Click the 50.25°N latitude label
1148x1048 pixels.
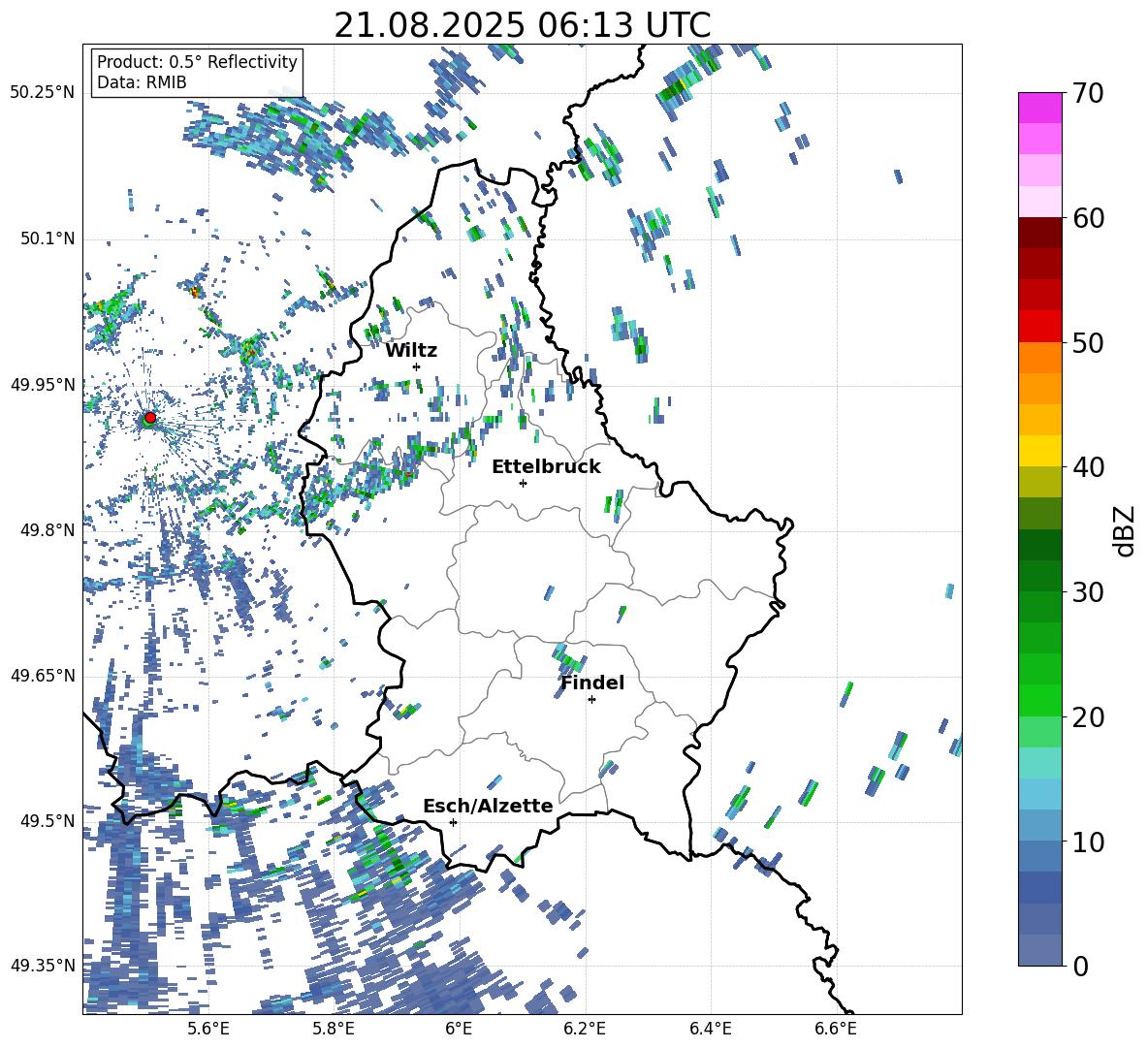pos(43,93)
